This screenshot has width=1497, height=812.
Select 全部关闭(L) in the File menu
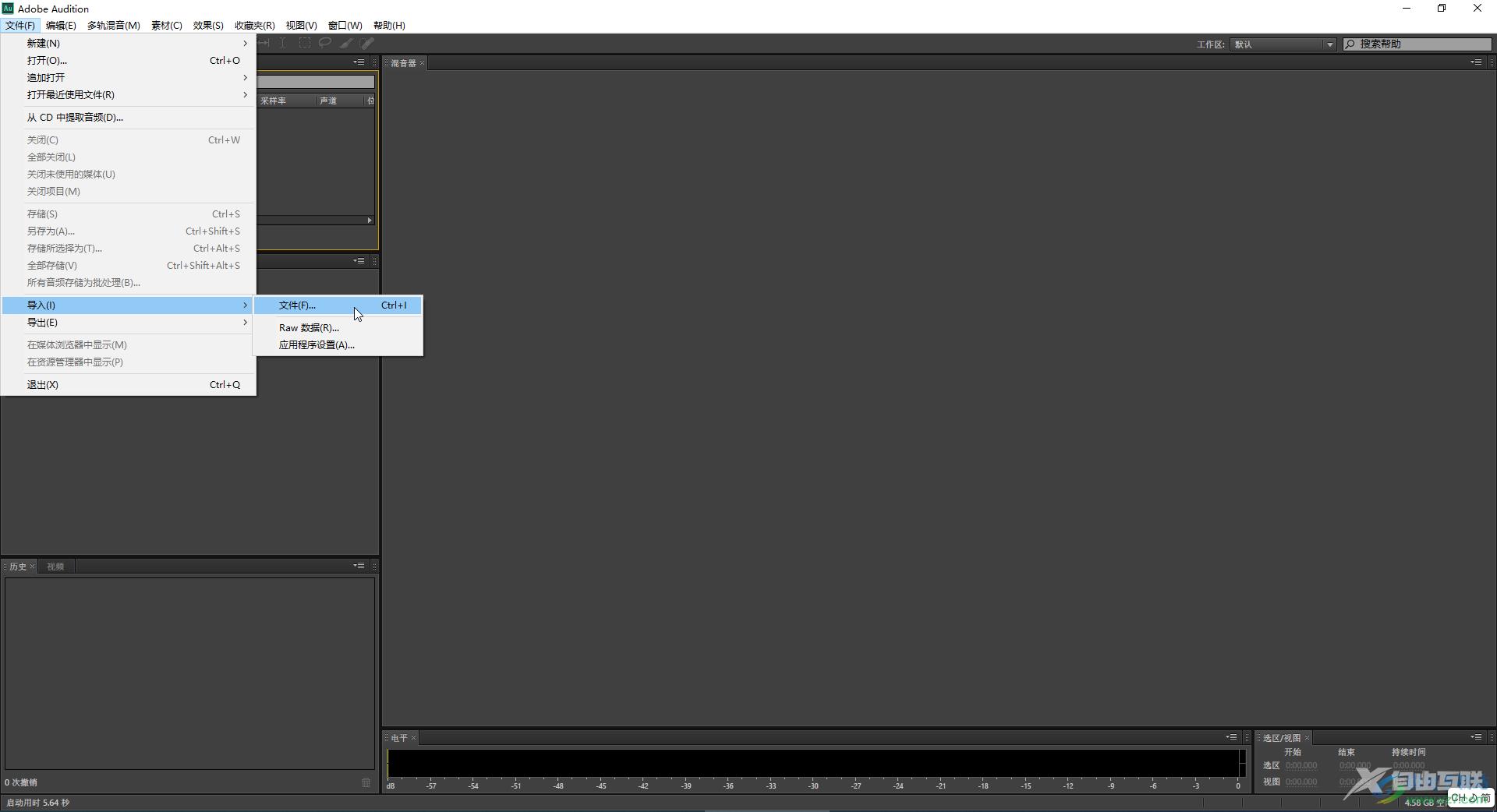coord(128,157)
